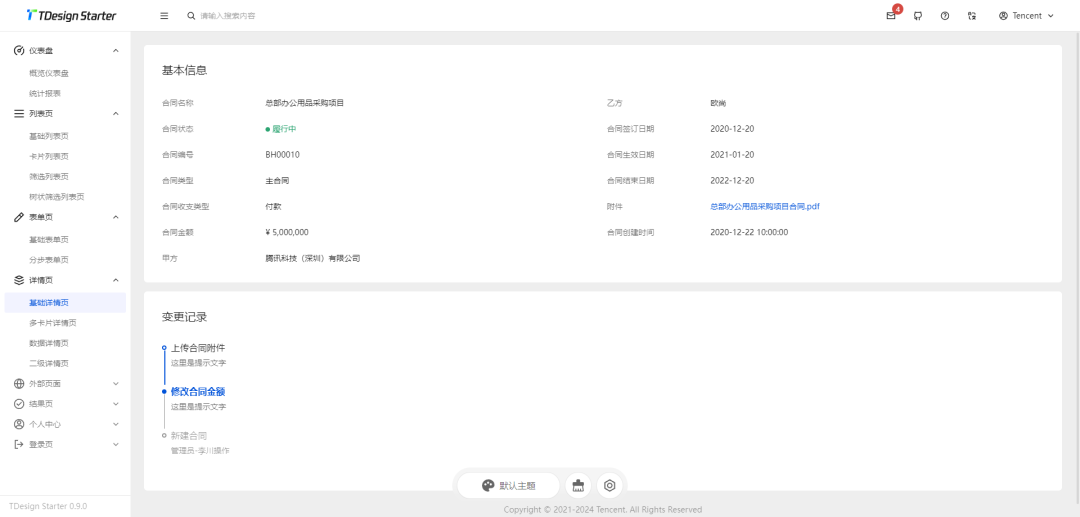
Task: Toggle the sidebar hamburger menu icon
Action: tap(164, 16)
